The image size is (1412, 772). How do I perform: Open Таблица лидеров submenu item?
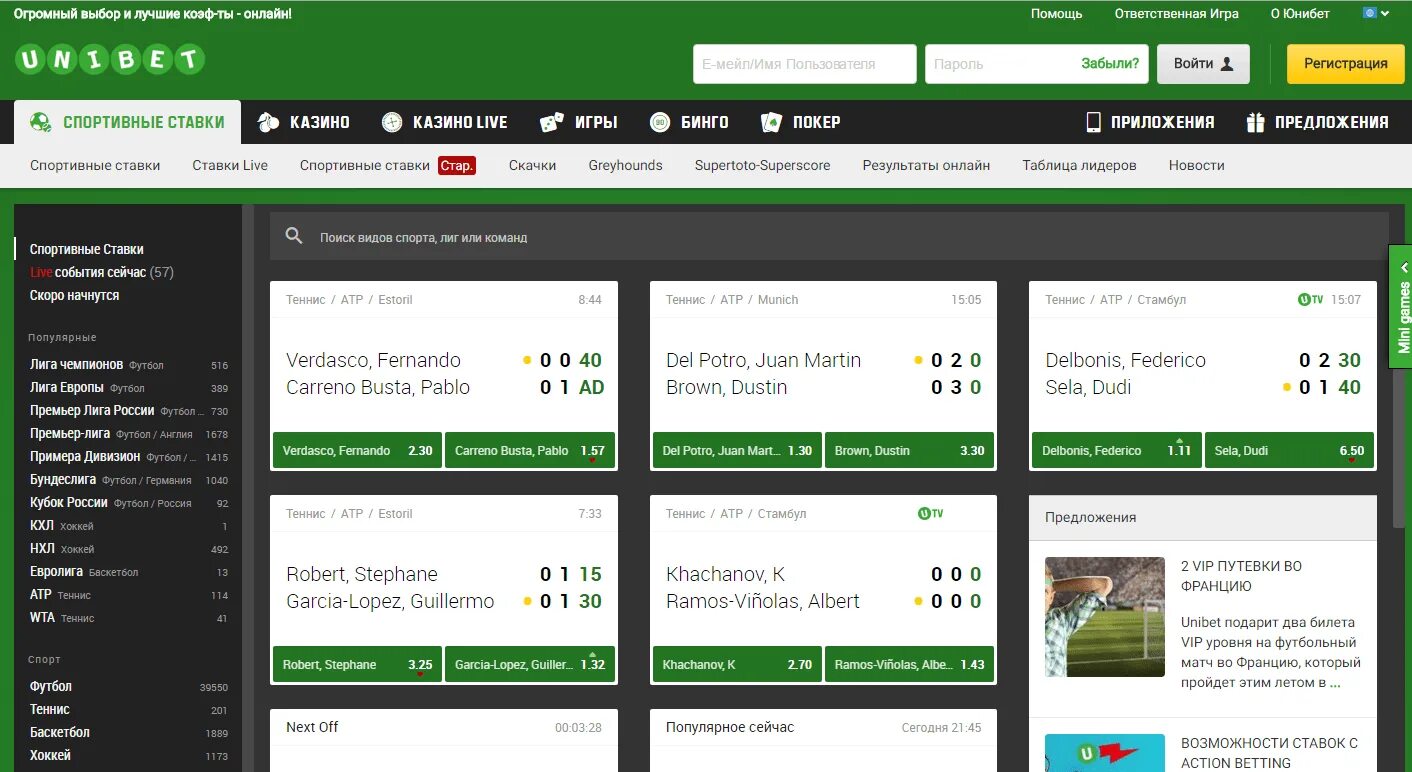[1079, 165]
